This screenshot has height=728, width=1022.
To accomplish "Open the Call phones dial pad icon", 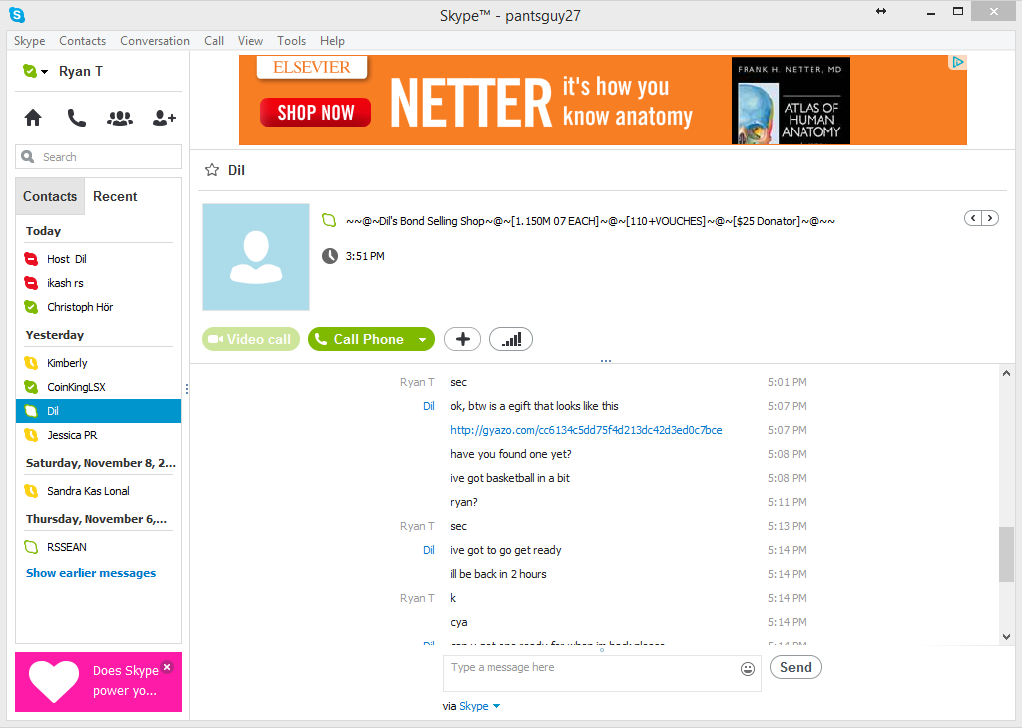I will 76,118.
